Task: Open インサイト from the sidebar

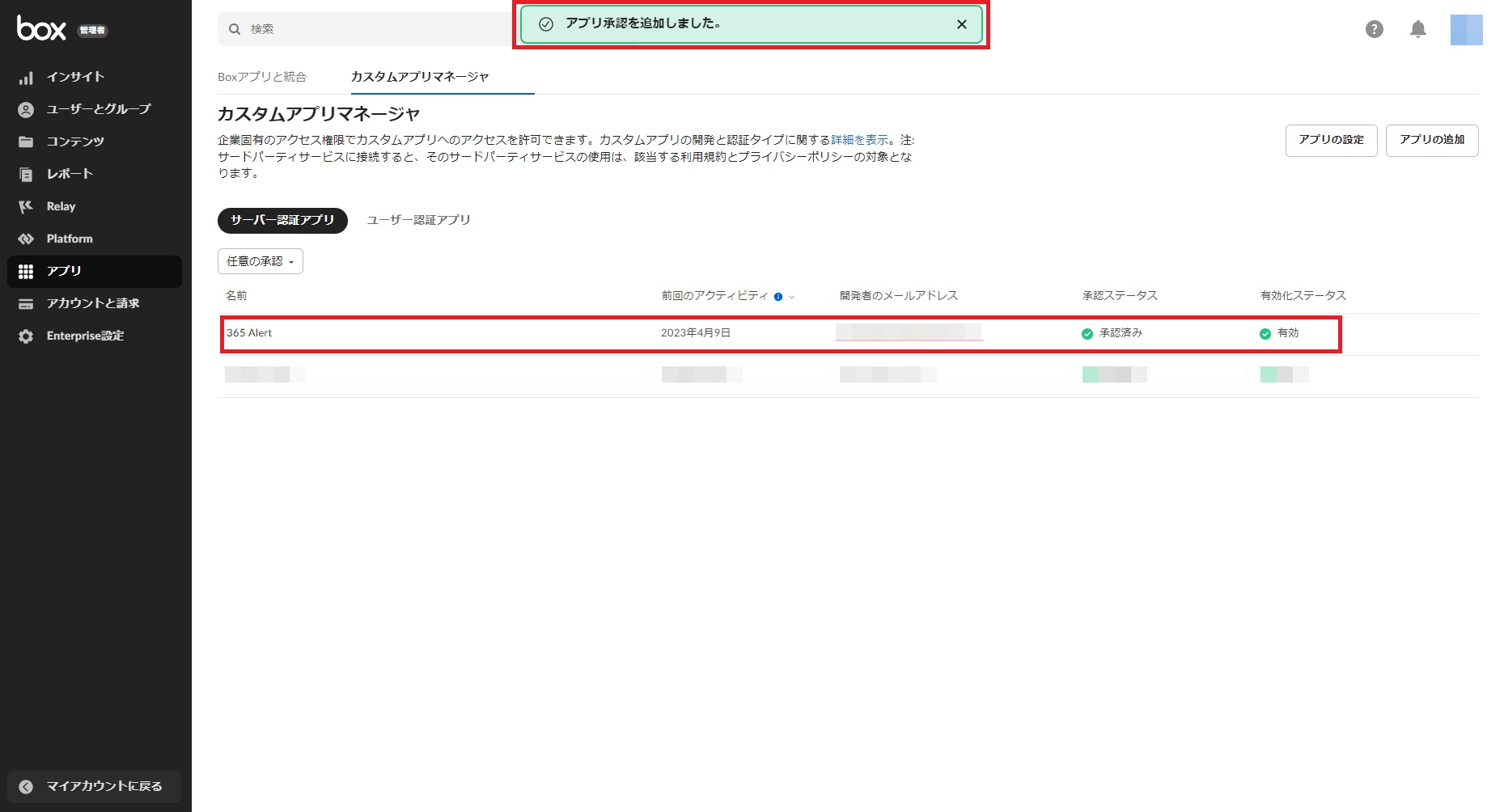Action: [75, 77]
